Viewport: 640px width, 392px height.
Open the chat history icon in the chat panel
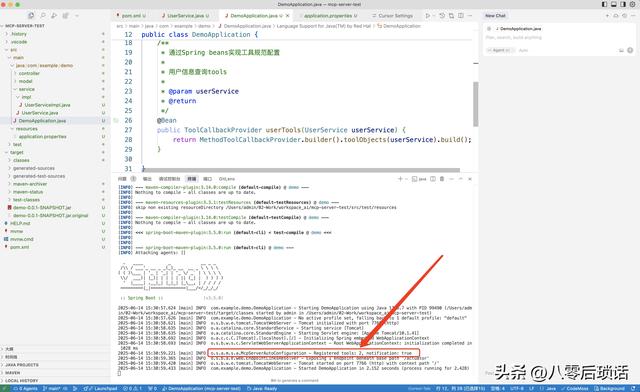click(624, 16)
